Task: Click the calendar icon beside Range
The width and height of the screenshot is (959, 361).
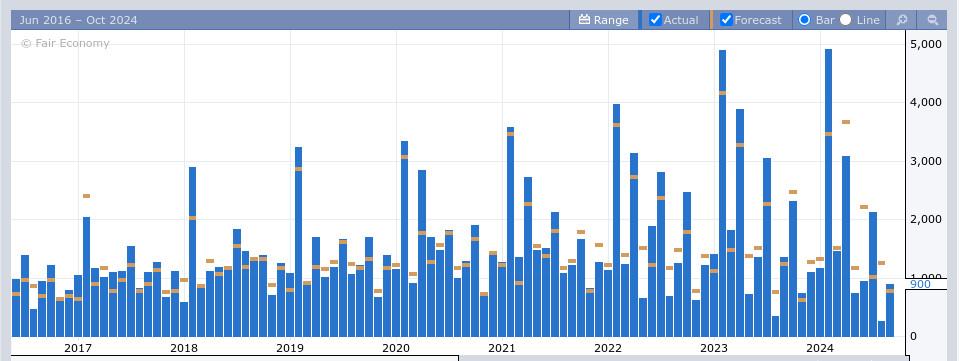Action: (x=584, y=20)
